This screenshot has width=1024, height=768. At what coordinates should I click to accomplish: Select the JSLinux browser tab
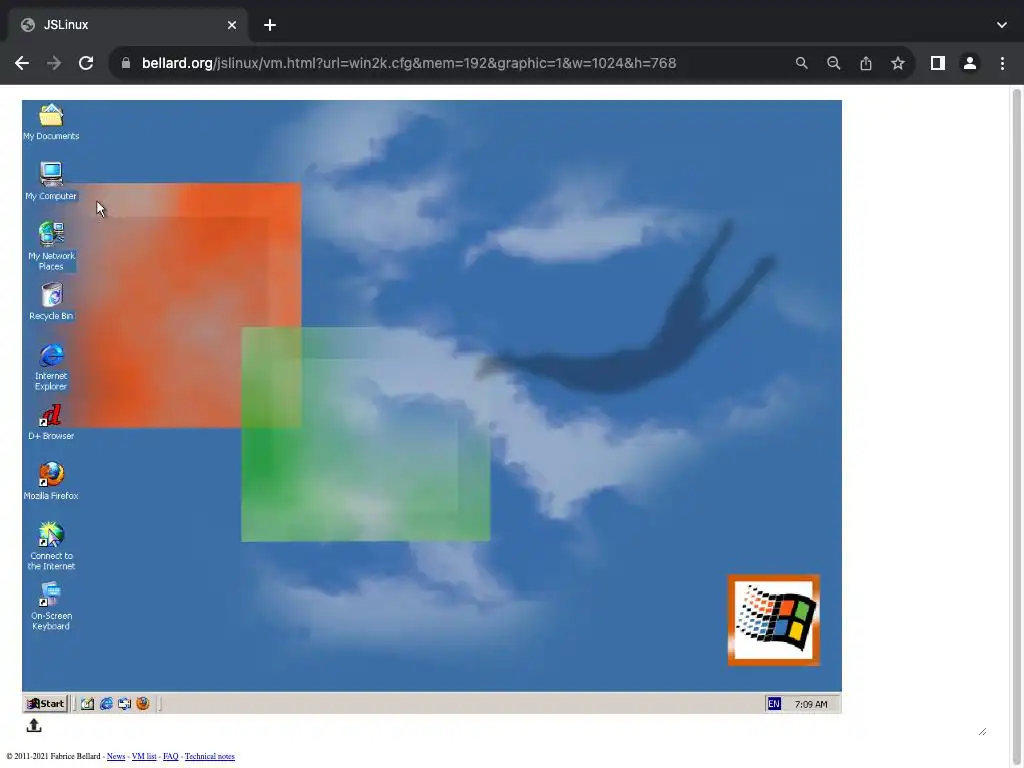(127, 25)
